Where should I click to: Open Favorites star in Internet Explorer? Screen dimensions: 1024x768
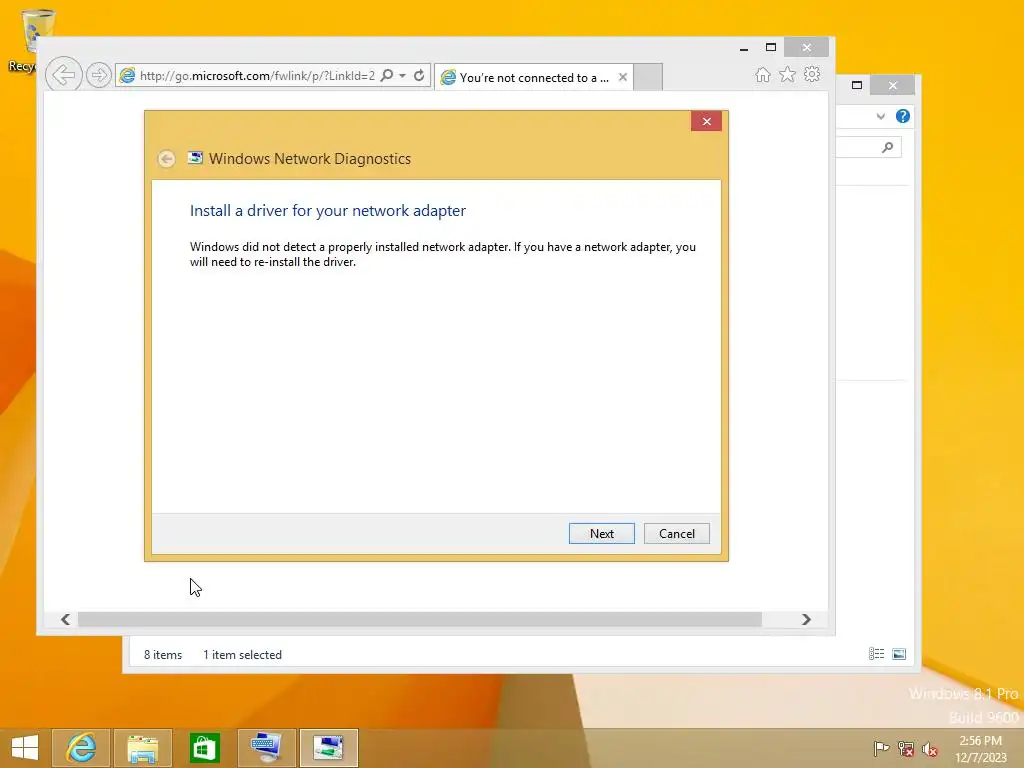[x=788, y=74]
